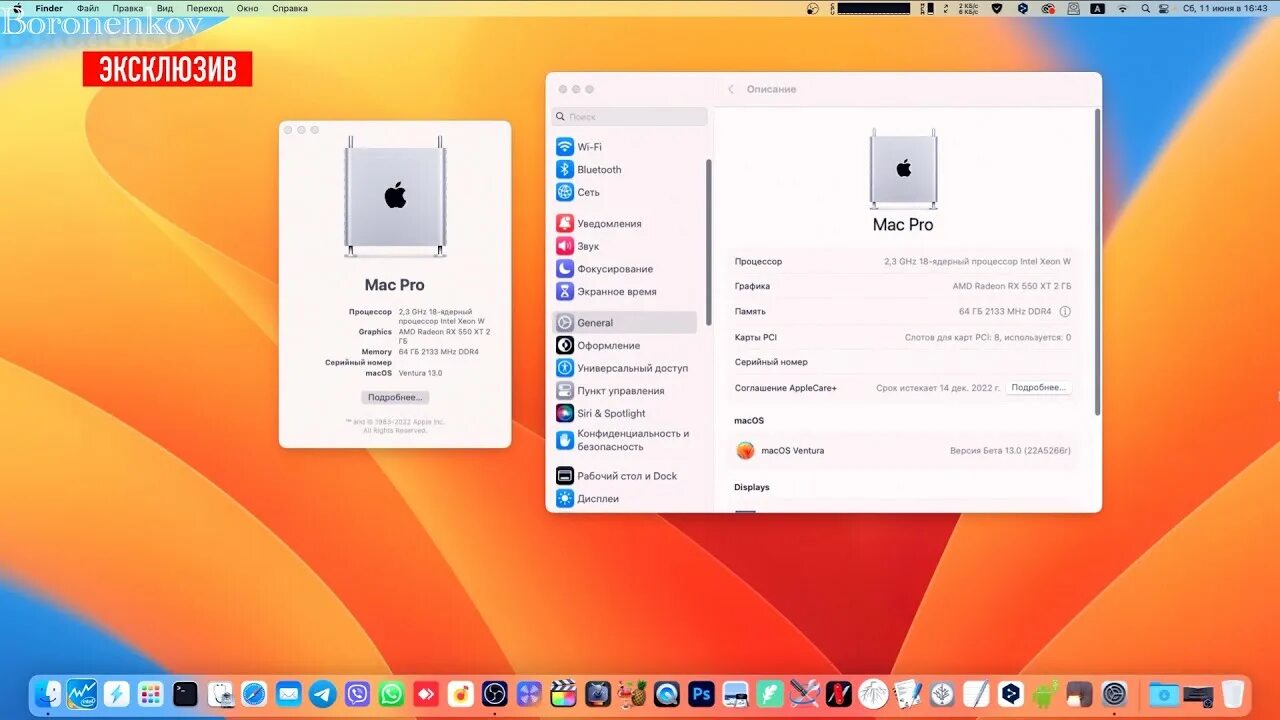Open System Settings gear in Dock
The width and height of the screenshot is (1280, 720).
[x=1114, y=693]
